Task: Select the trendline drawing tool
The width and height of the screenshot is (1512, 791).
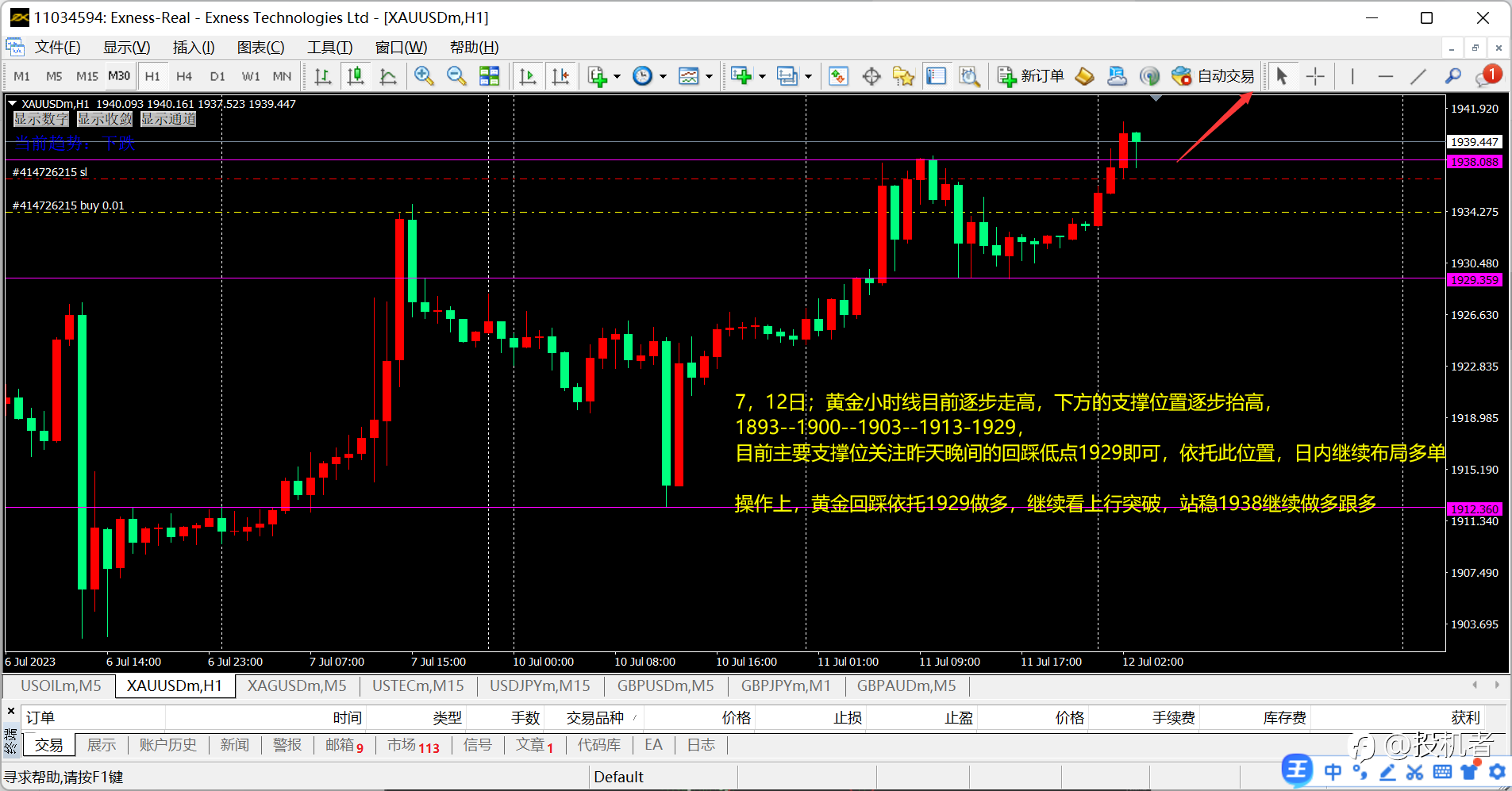Action: tap(1418, 76)
